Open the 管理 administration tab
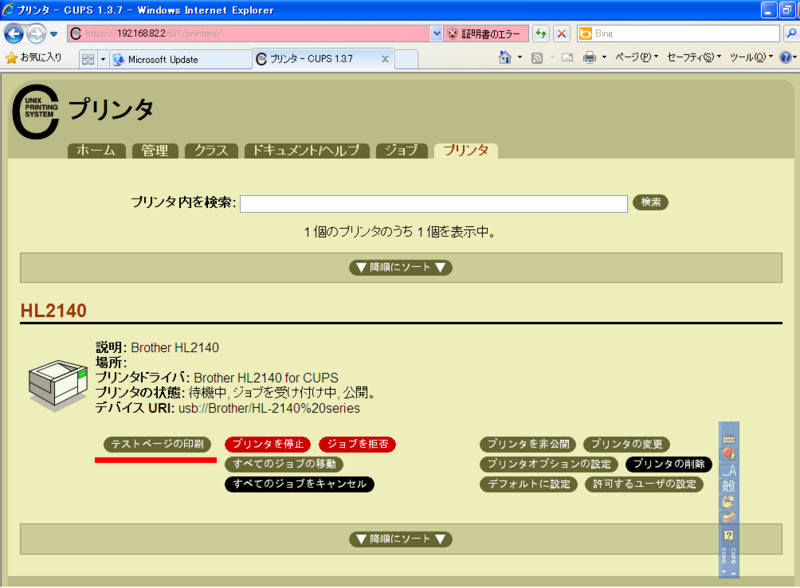This screenshot has height=588, width=800. (155, 151)
